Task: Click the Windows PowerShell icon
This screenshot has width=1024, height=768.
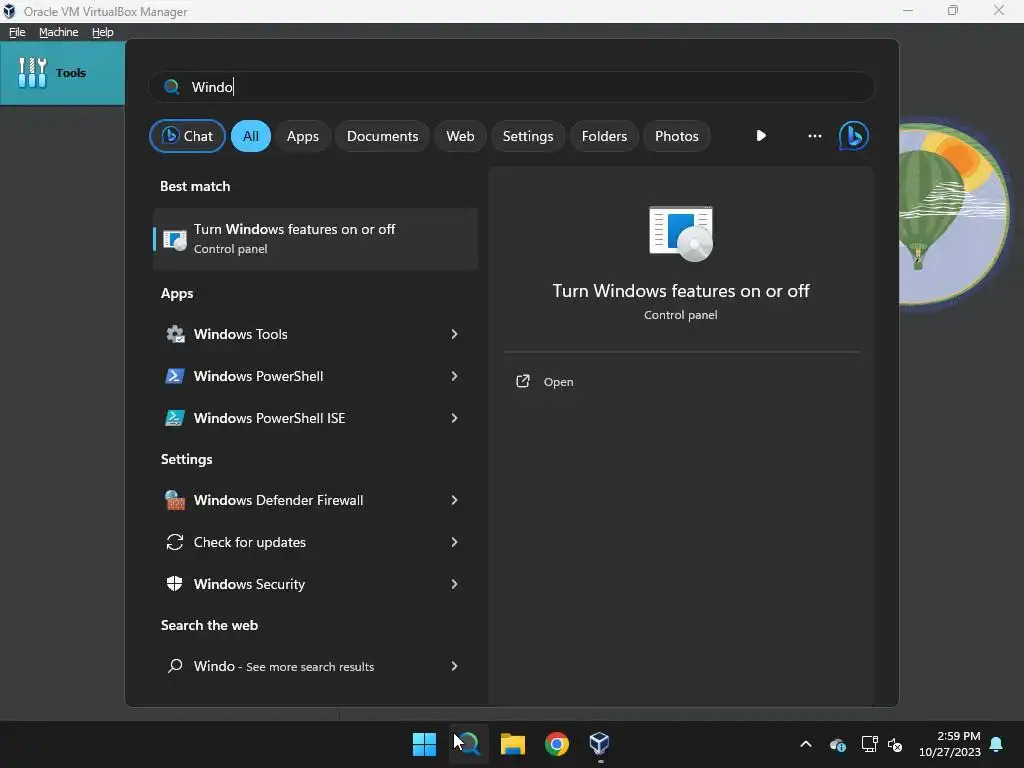Action: (174, 376)
